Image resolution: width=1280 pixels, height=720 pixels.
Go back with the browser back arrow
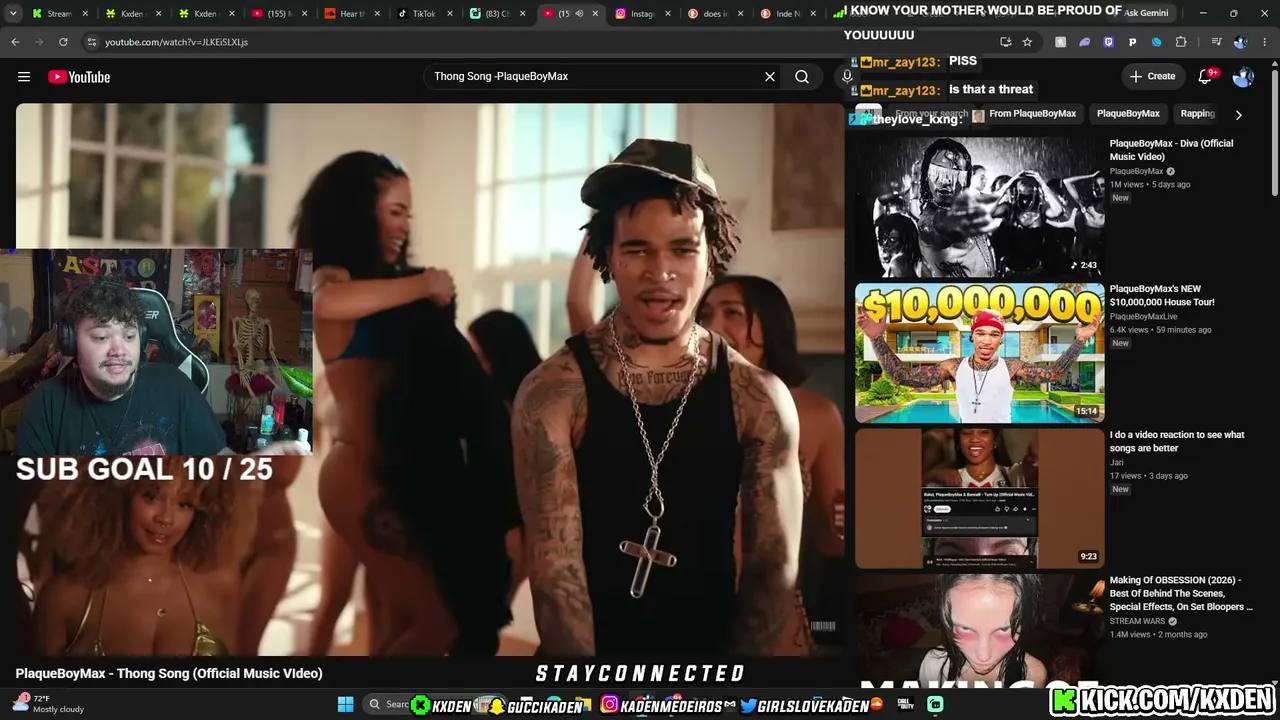[15, 42]
